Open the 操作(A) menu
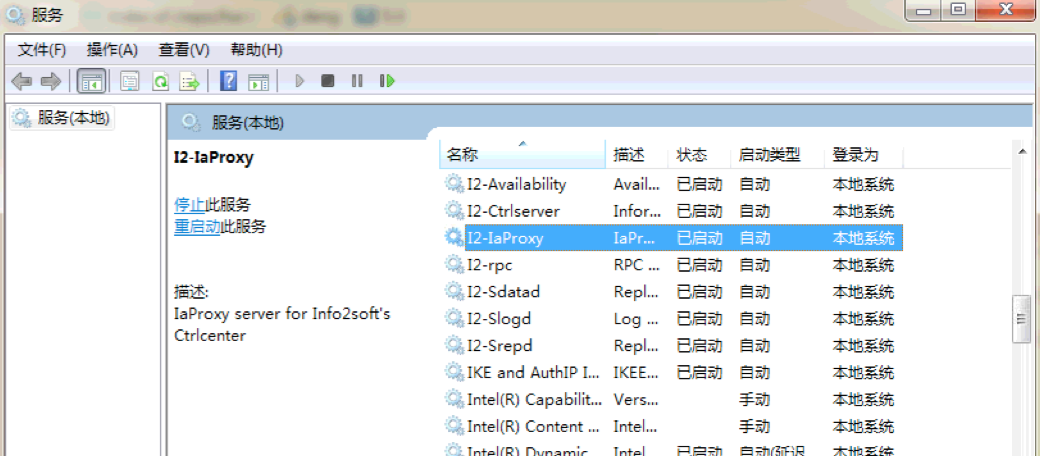Image resolution: width=1040 pixels, height=456 pixels. pos(112,49)
